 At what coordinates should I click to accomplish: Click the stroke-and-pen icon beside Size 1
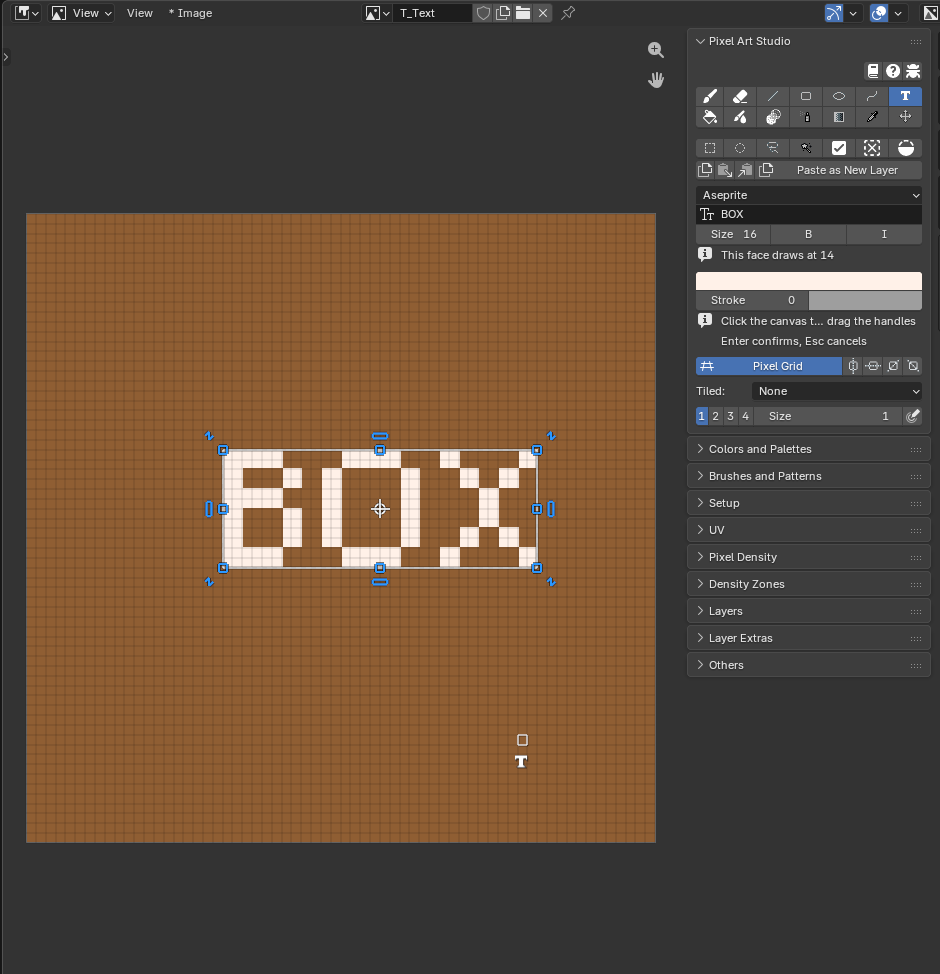coord(912,416)
